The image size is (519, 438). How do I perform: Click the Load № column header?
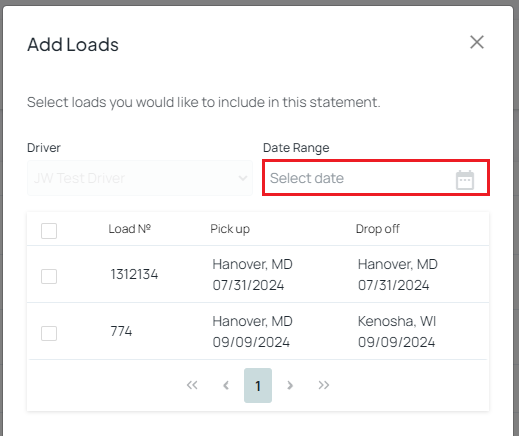[x=130, y=229]
